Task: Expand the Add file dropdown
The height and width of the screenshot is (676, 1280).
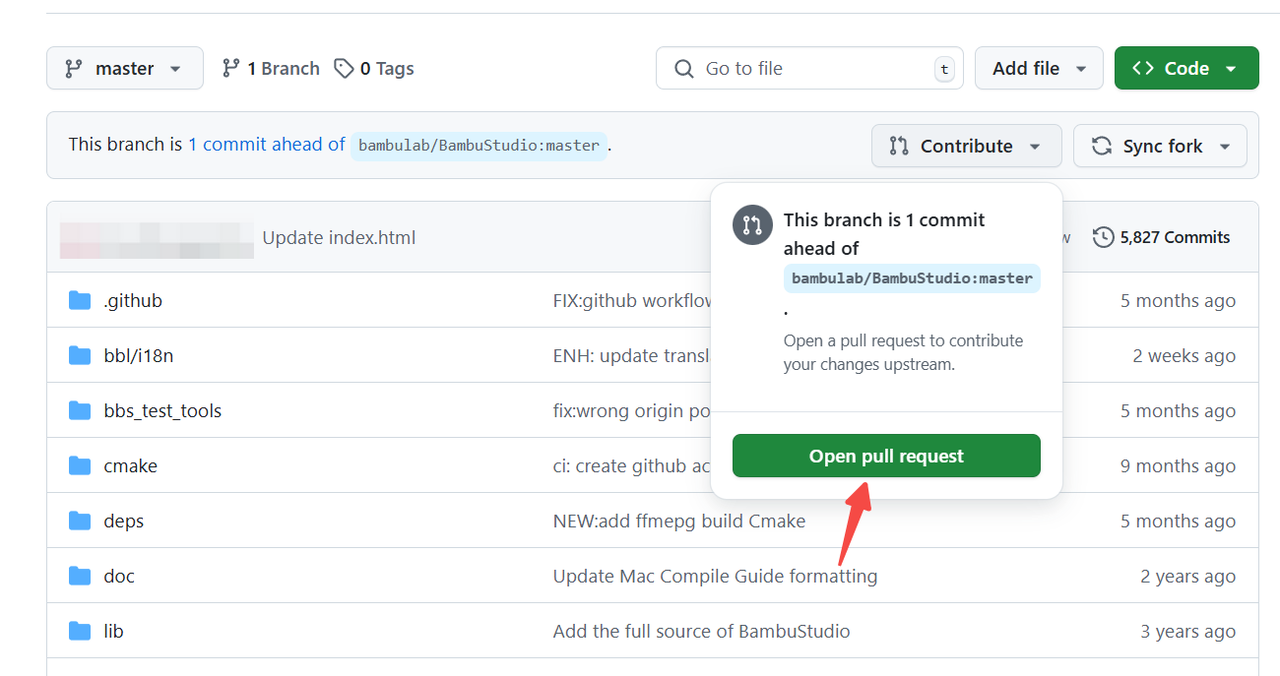Action: click(1039, 68)
